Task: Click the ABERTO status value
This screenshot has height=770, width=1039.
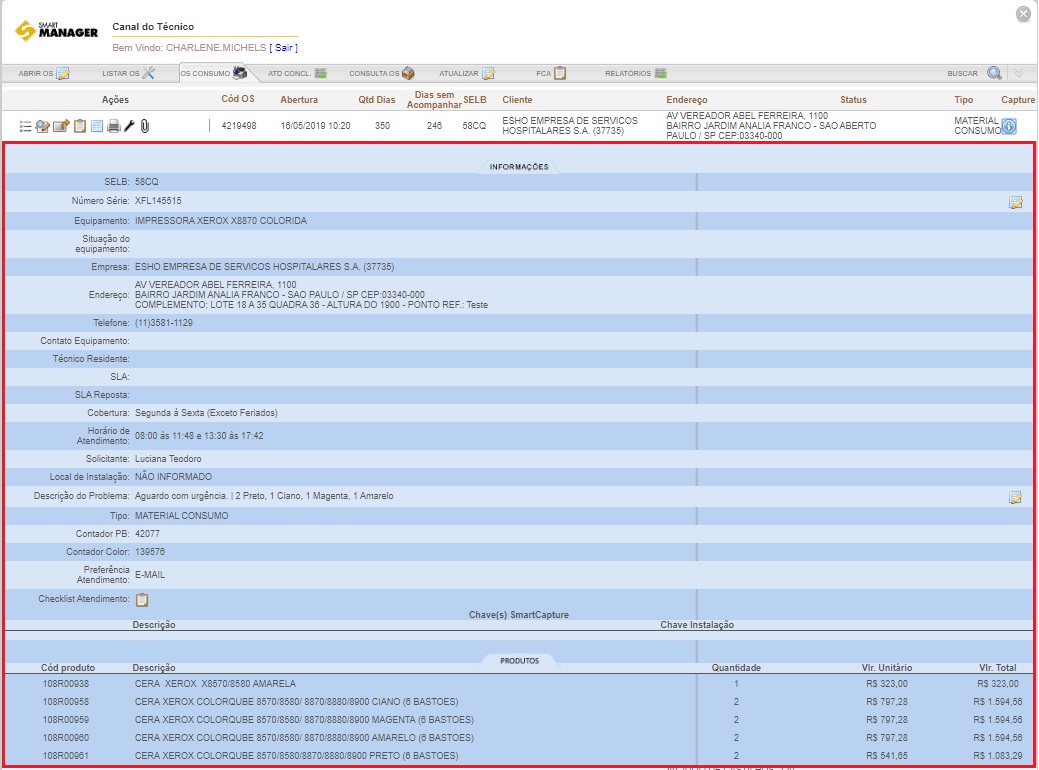Action: pyautogui.click(x=859, y=126)
